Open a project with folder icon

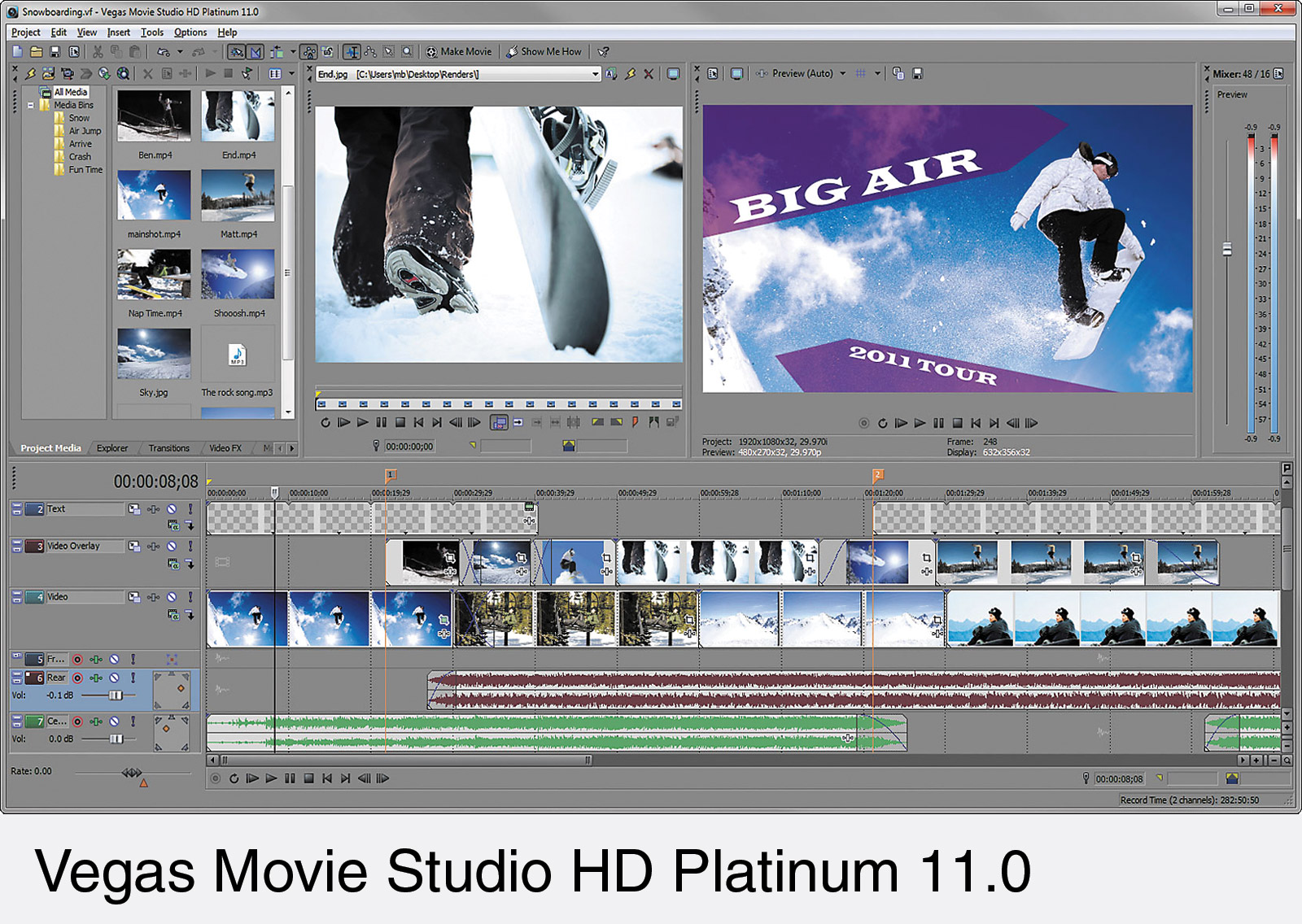(36, 51)
